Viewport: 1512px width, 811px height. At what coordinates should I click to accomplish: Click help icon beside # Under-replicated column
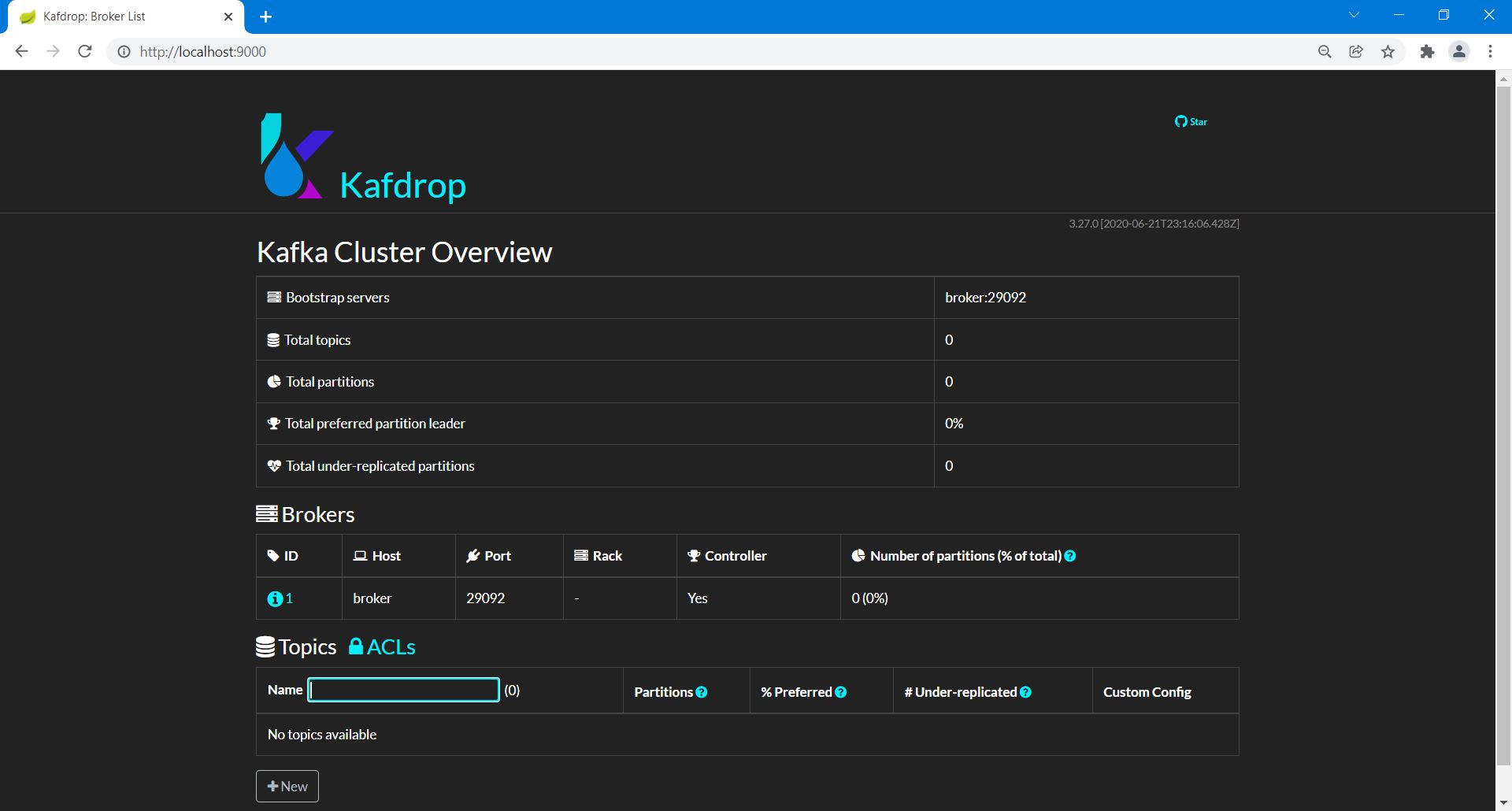[1025, 692]
